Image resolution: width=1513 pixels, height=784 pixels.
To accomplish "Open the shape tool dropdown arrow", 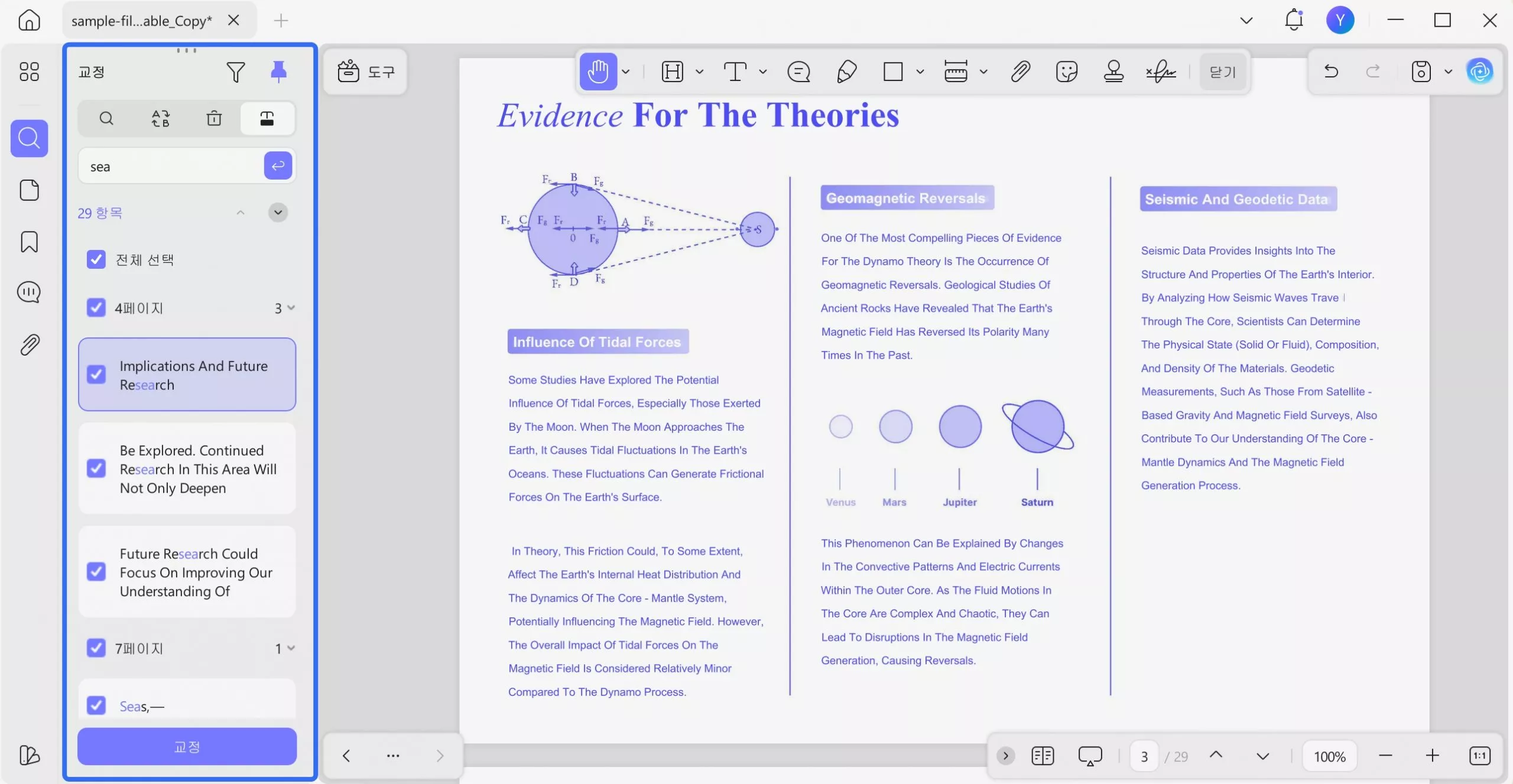I will pos(920,72).
